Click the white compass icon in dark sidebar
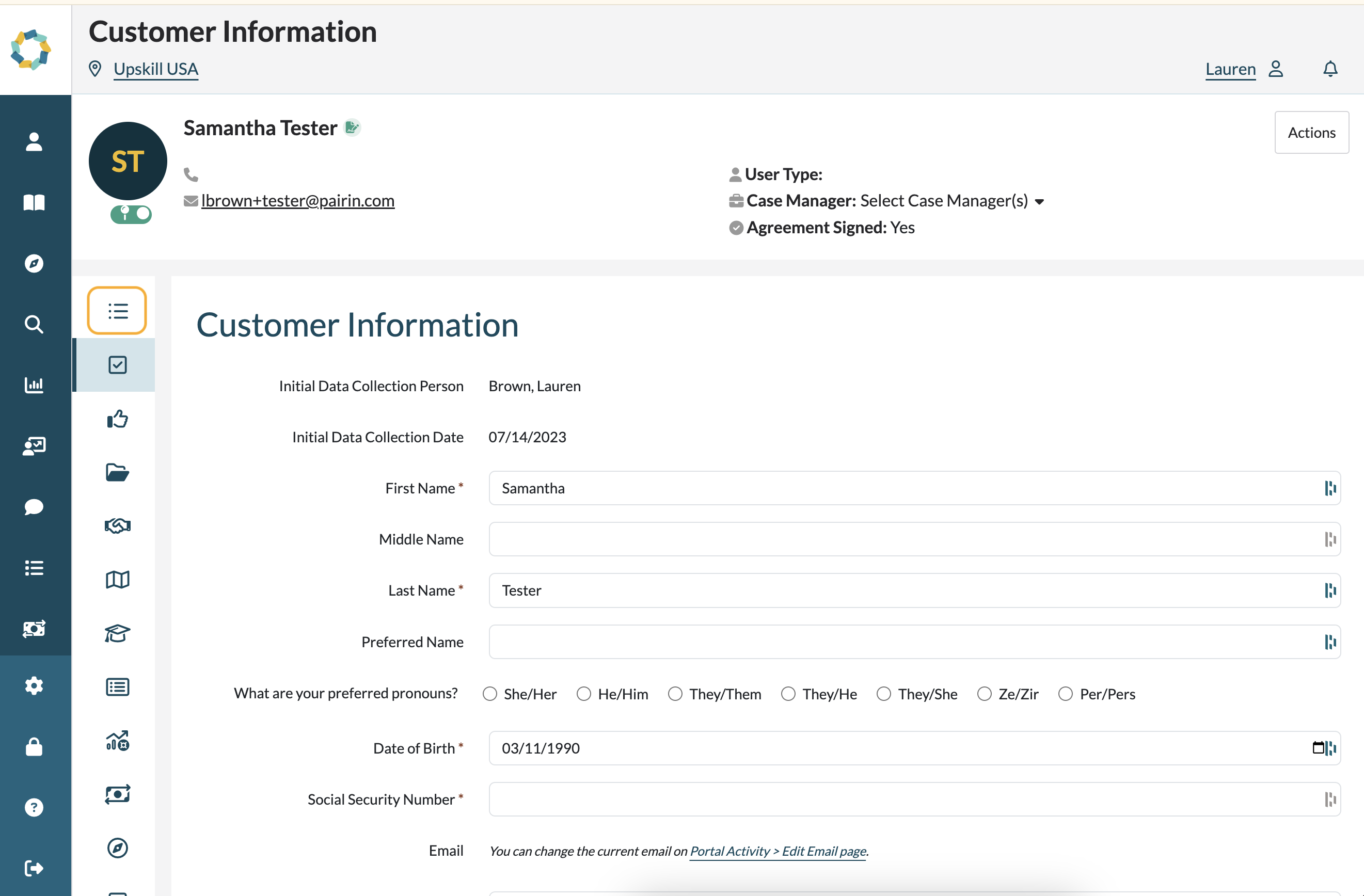Screen dimensions: 1364x896 pos(35,263)
